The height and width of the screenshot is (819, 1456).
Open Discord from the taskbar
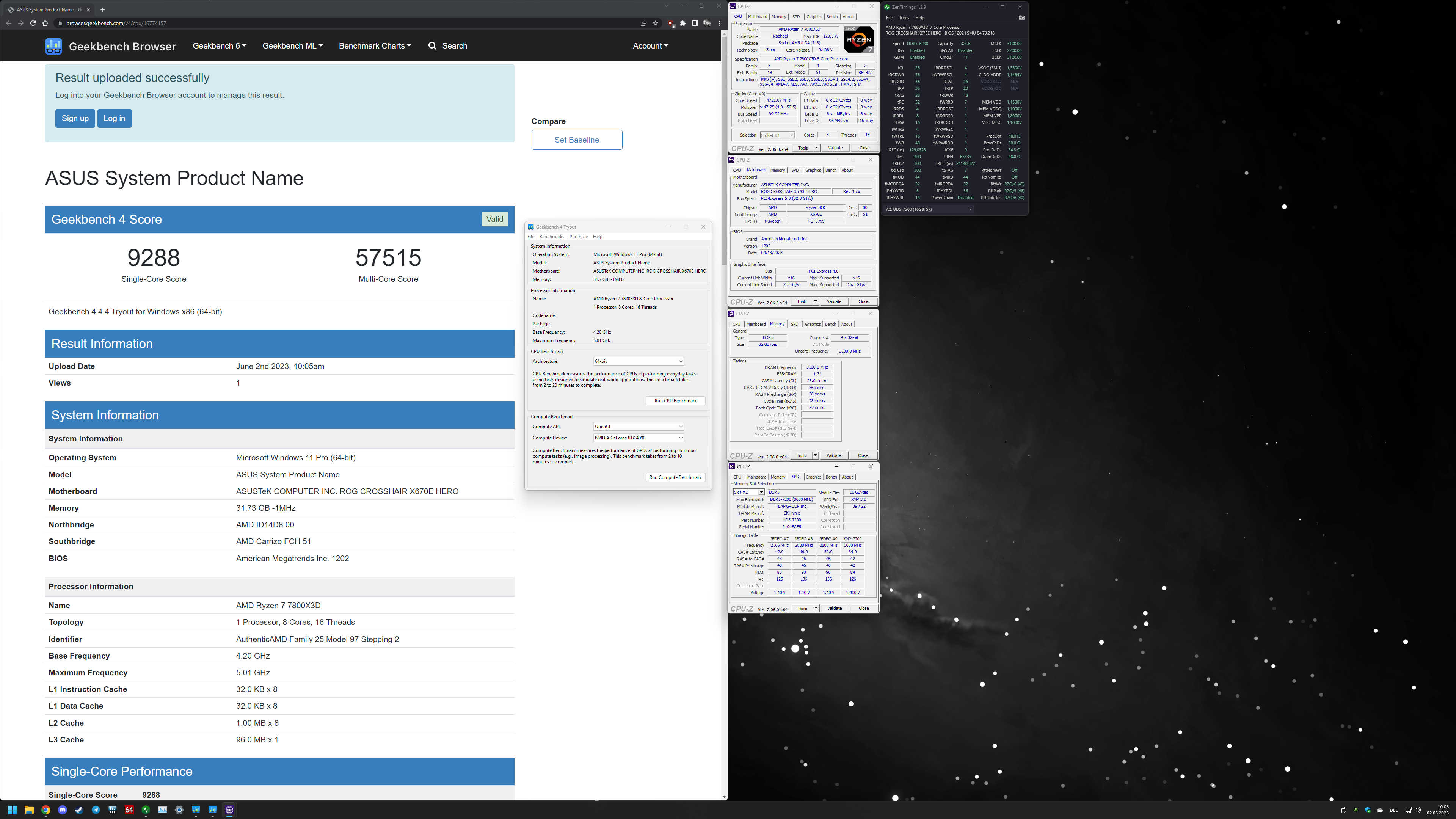tap(62, 810)
